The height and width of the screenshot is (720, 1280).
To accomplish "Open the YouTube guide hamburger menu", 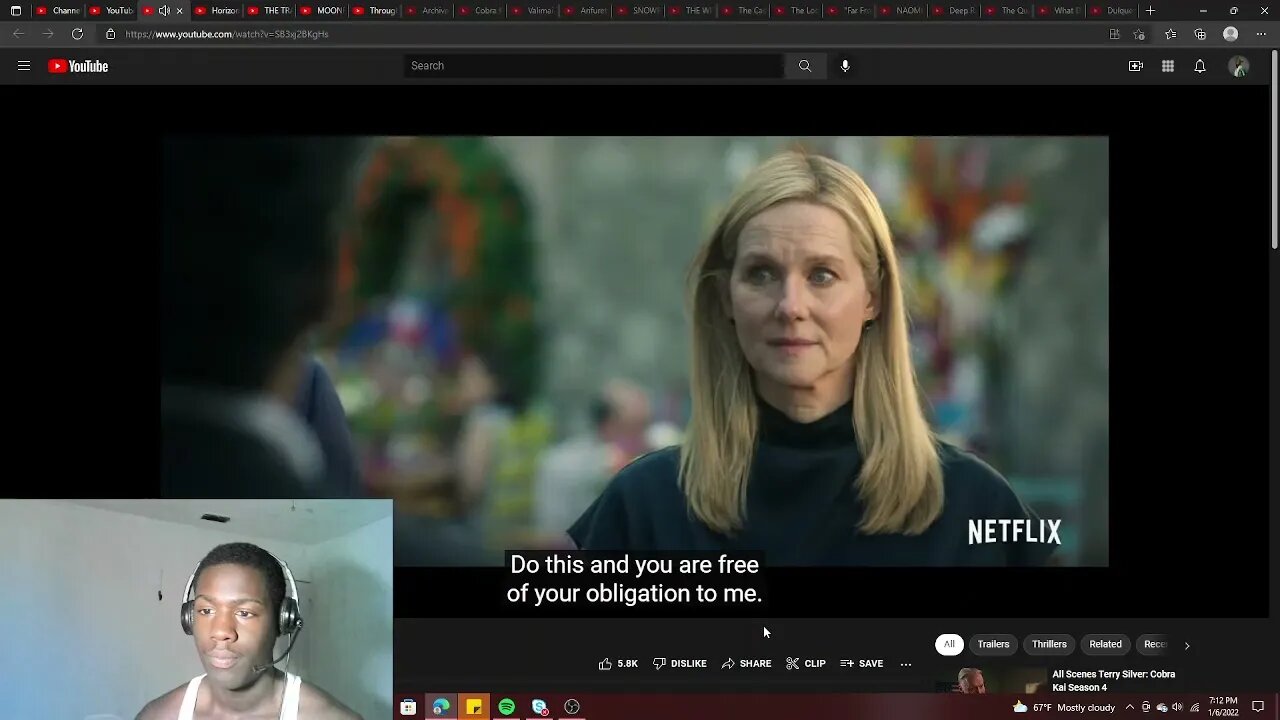I will [x=24, y=66].
